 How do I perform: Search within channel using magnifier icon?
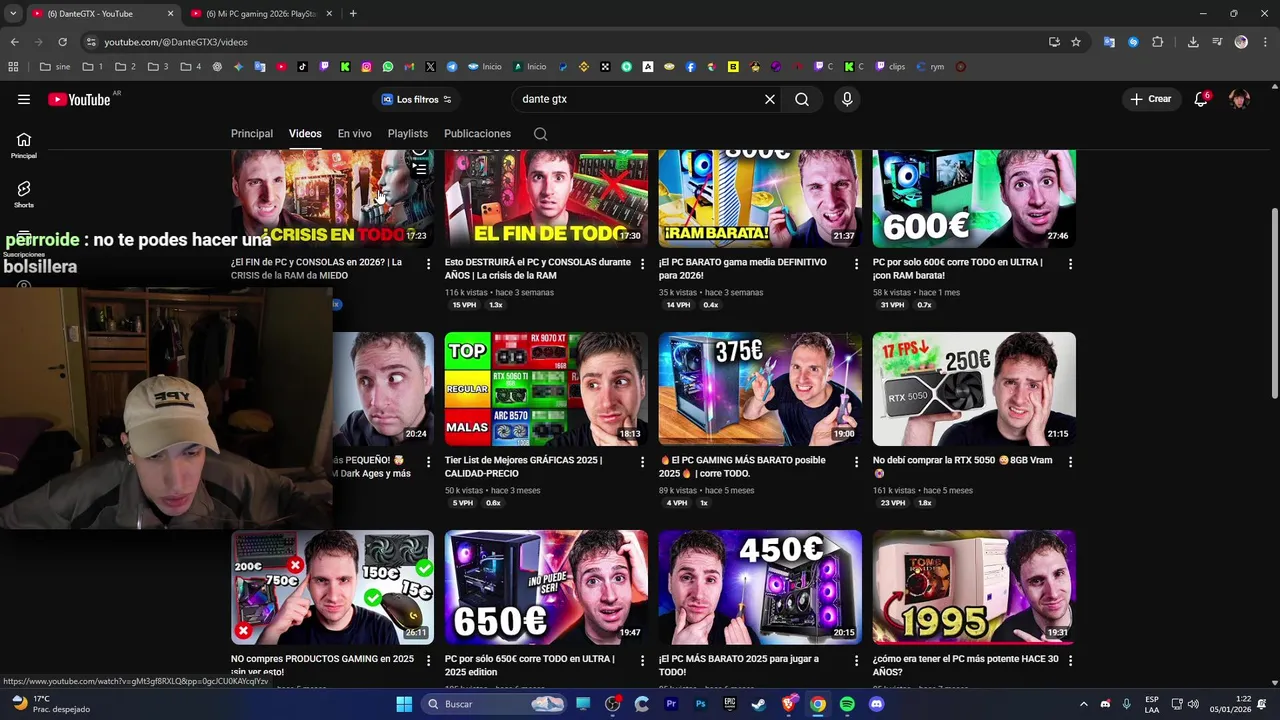[x=540, y=134]
